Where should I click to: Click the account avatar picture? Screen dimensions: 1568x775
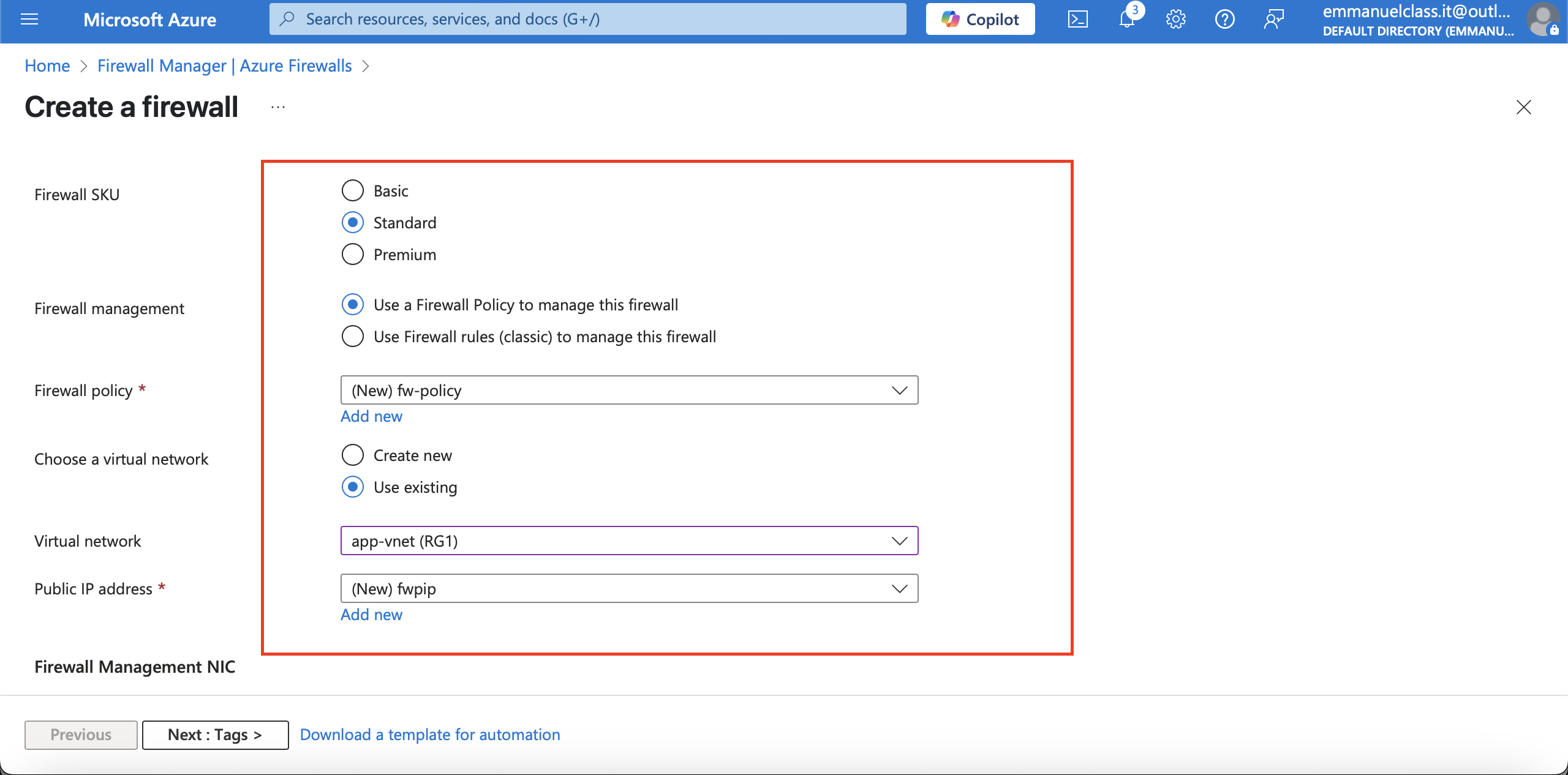click(x=1543, y=20)
